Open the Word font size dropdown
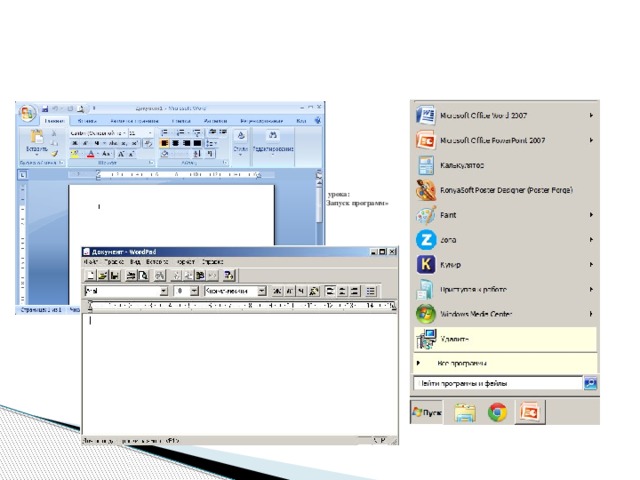This screenshot has width=640, height=480. click(x=149, y=133)
